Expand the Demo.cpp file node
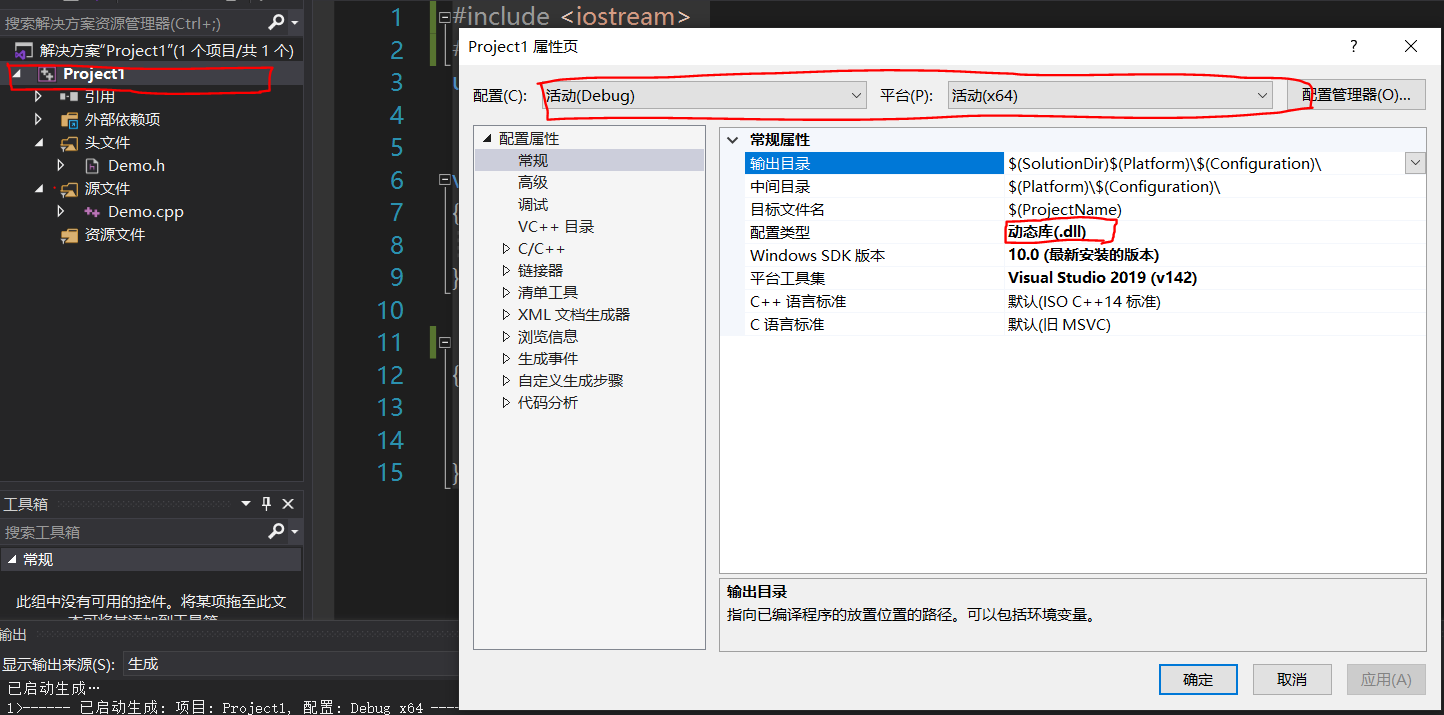1444x715 pixels. [x=61, y=212]
